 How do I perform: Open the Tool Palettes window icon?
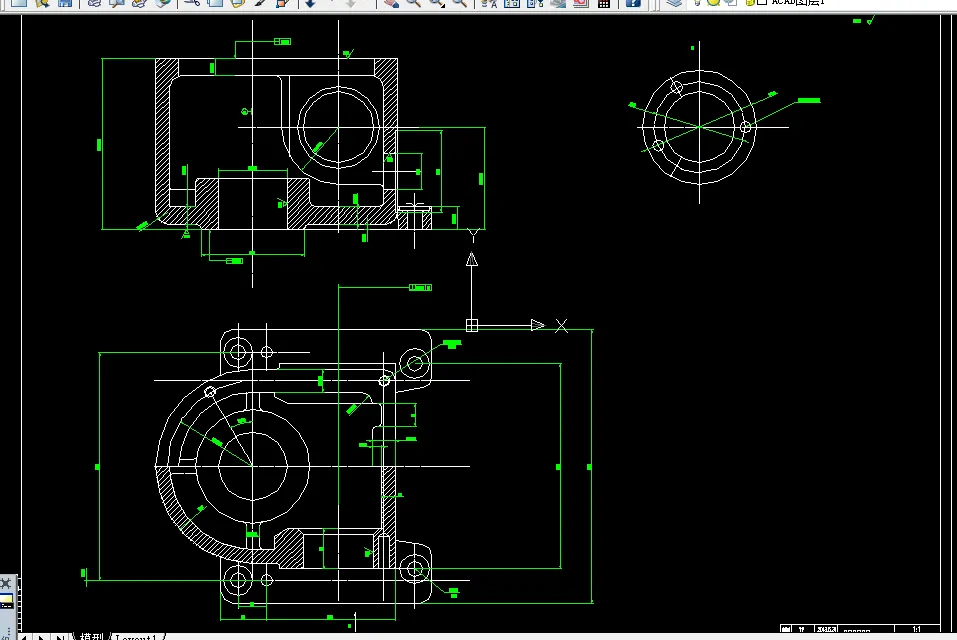pyautogui.click(x=535, y=2)
